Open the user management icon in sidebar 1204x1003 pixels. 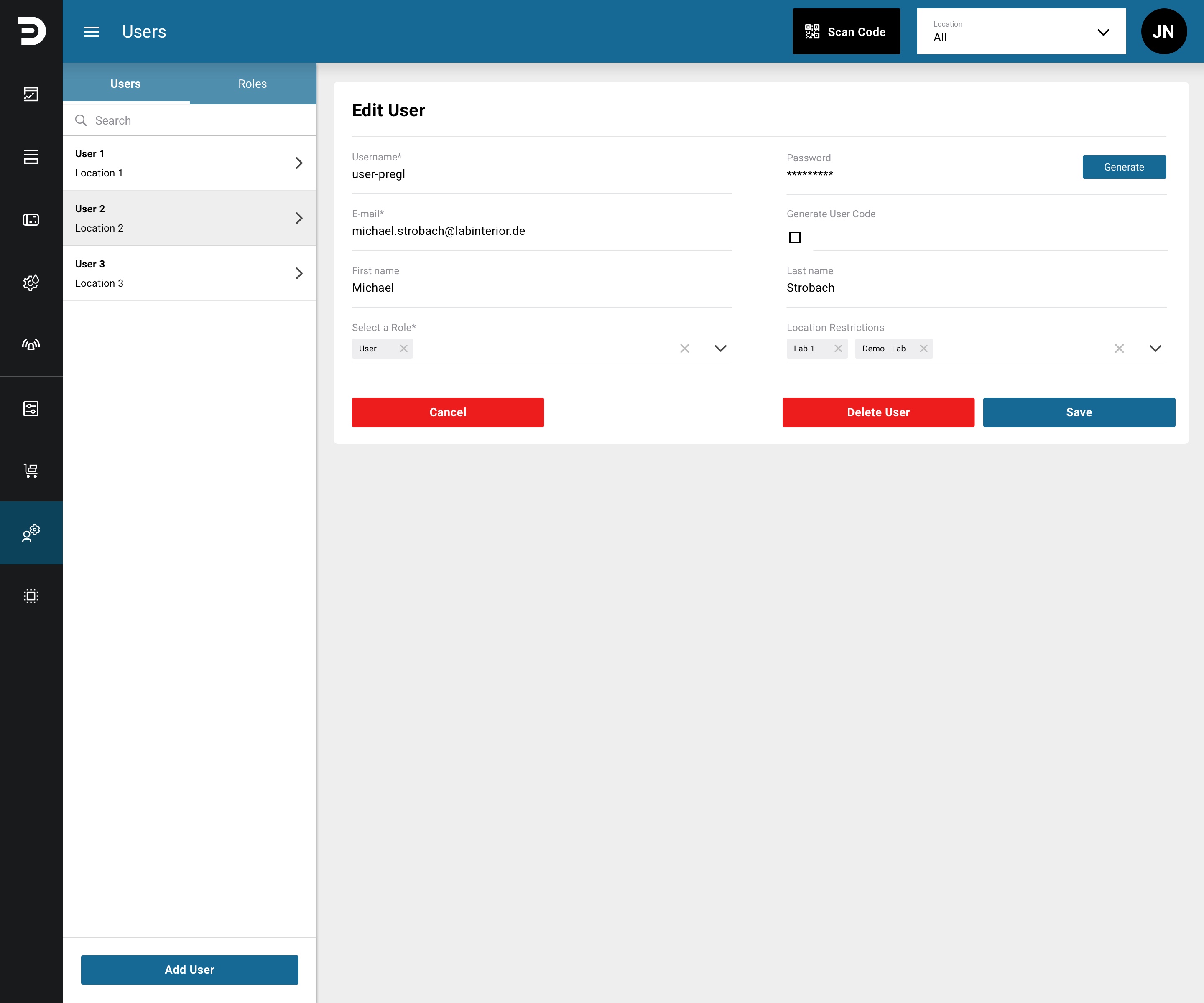pos(31,533)
